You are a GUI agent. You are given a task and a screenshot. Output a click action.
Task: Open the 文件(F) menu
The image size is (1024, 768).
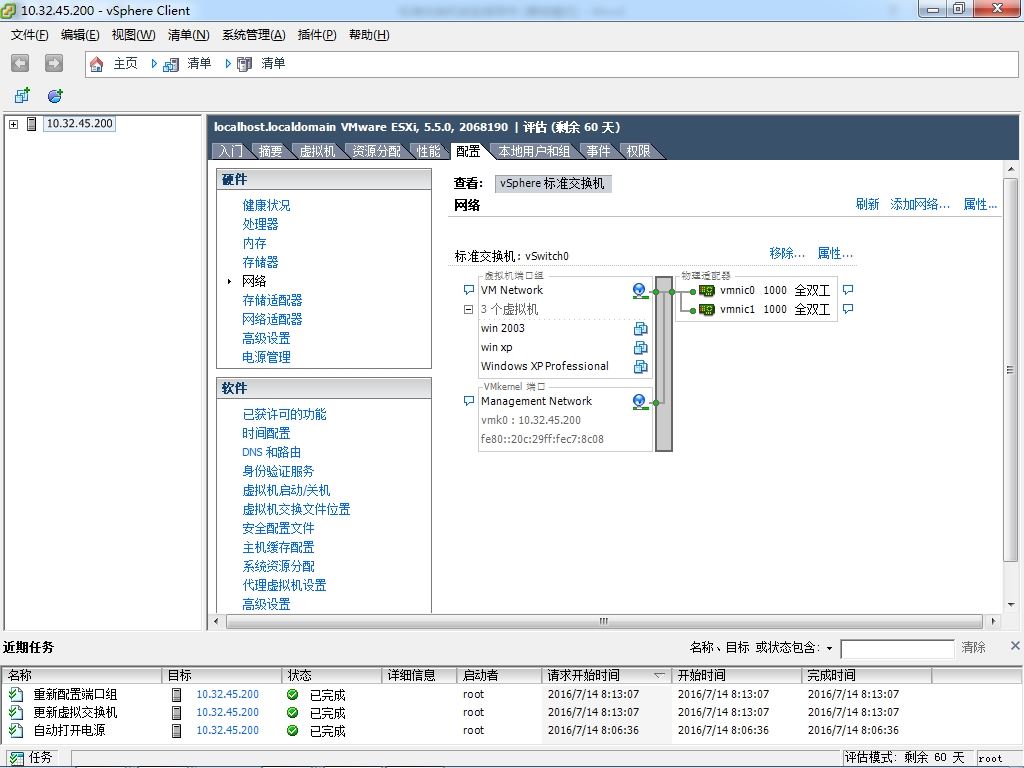click(x=29, y=35)
